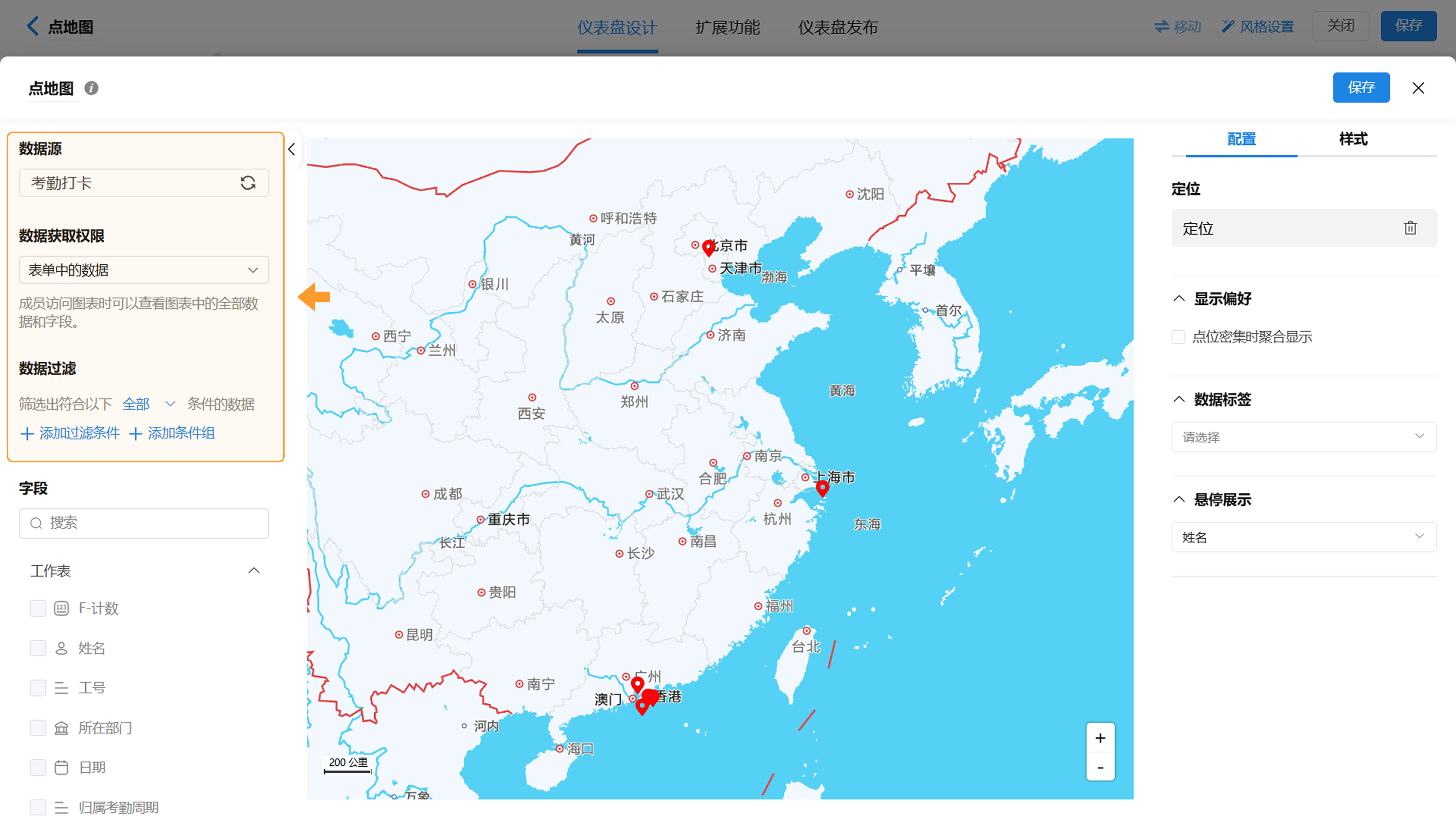Click the calendar icon of 日期 field
Viewport: 1456px width, 818px height.
[61, 767]
